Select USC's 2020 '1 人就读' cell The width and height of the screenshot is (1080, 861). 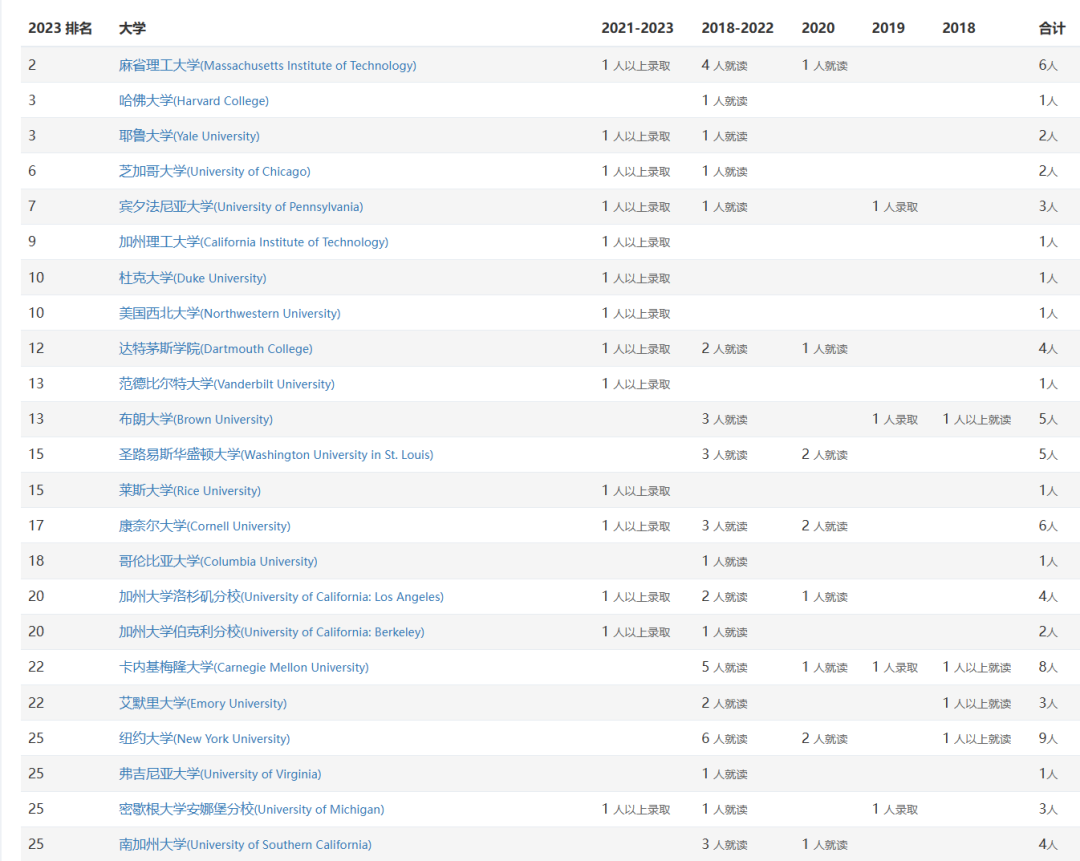824,844
